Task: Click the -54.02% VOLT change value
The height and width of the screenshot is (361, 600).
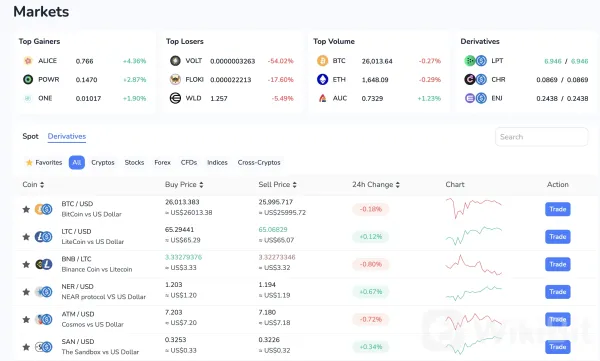Action: tap(280, 61)
